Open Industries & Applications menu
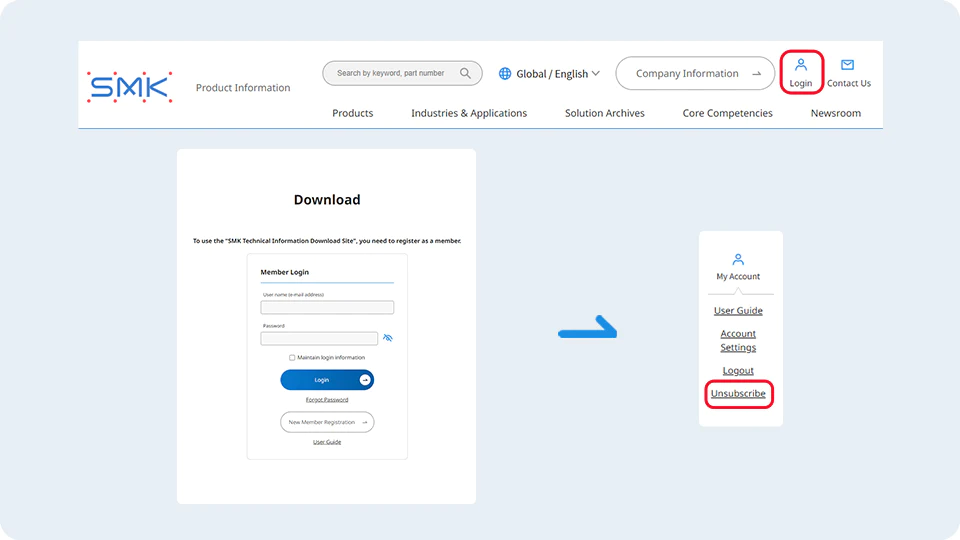This screenshot has width=960, height=540. click(x=469, y=113)
